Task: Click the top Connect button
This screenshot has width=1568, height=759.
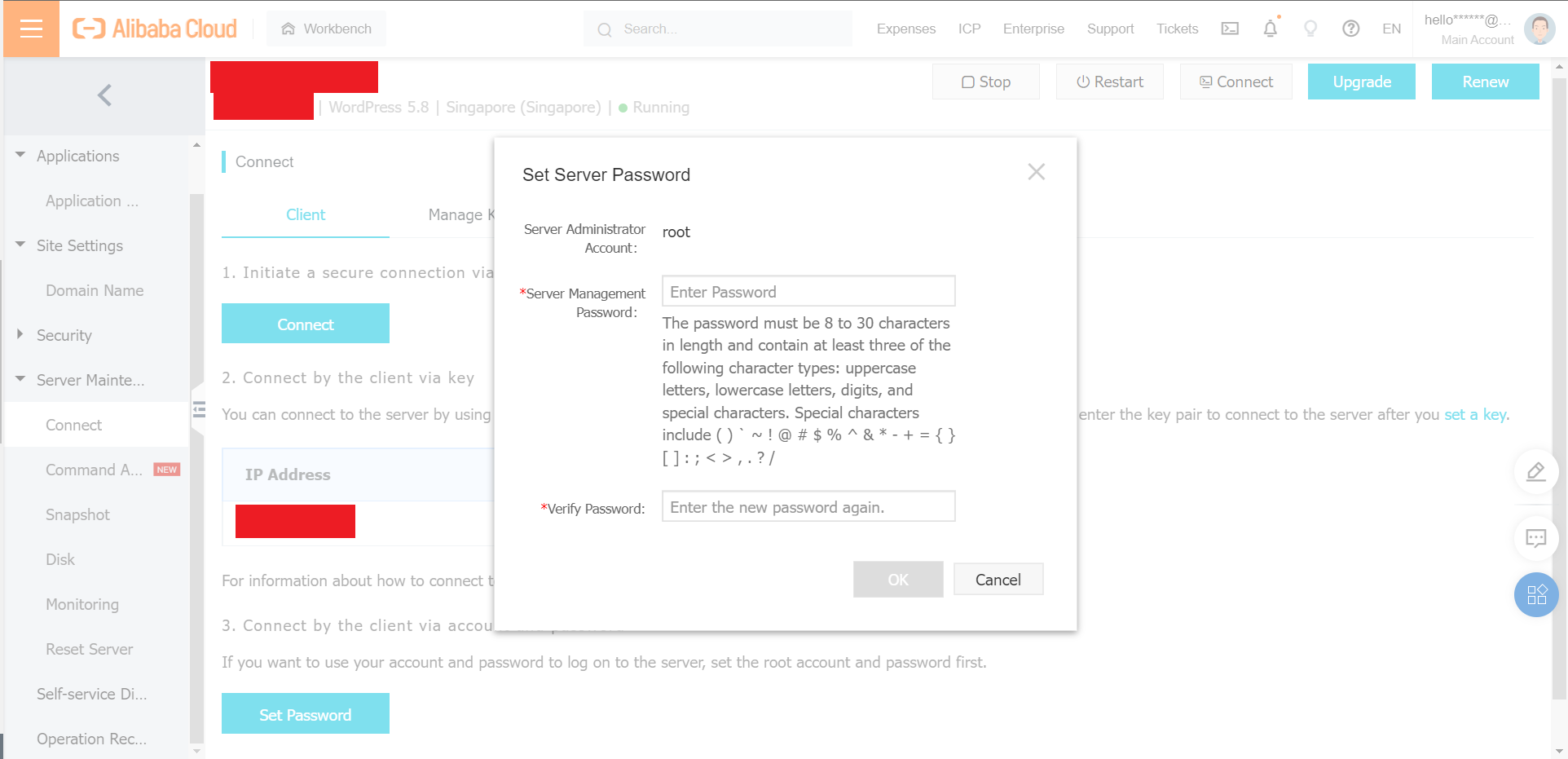Action: [1236, 82]
